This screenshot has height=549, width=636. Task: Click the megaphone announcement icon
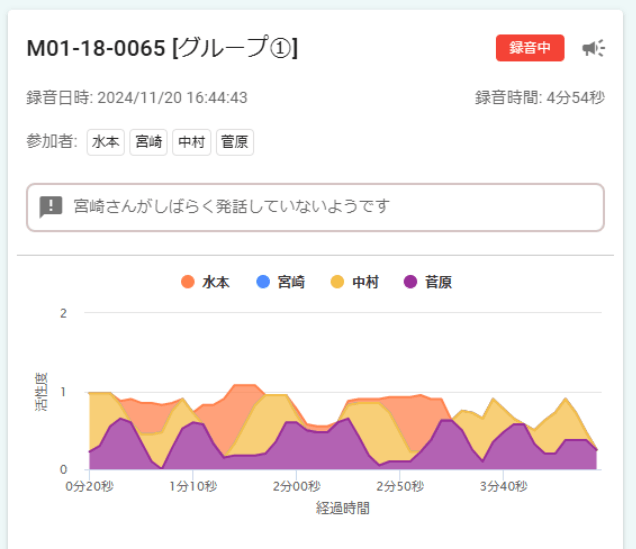point(594,48)
